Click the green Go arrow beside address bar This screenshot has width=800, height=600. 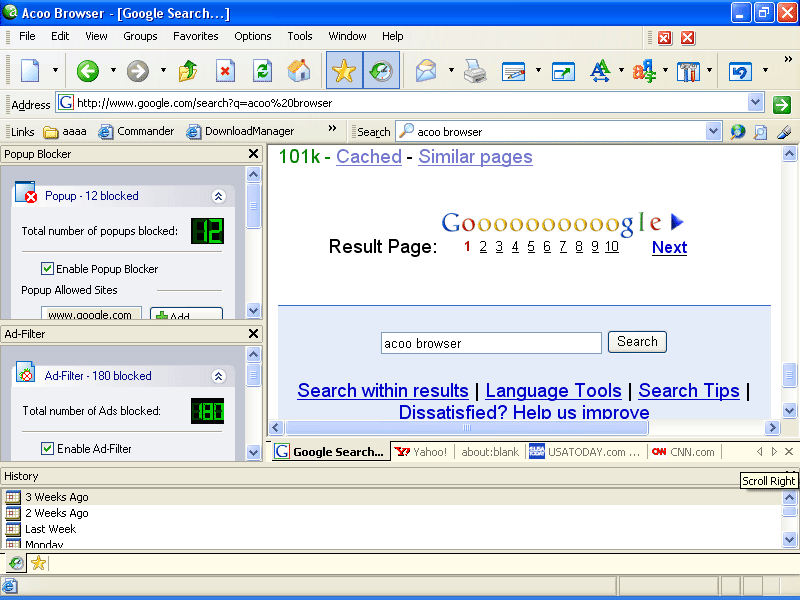pyautogui.click(x=782, y=105)
